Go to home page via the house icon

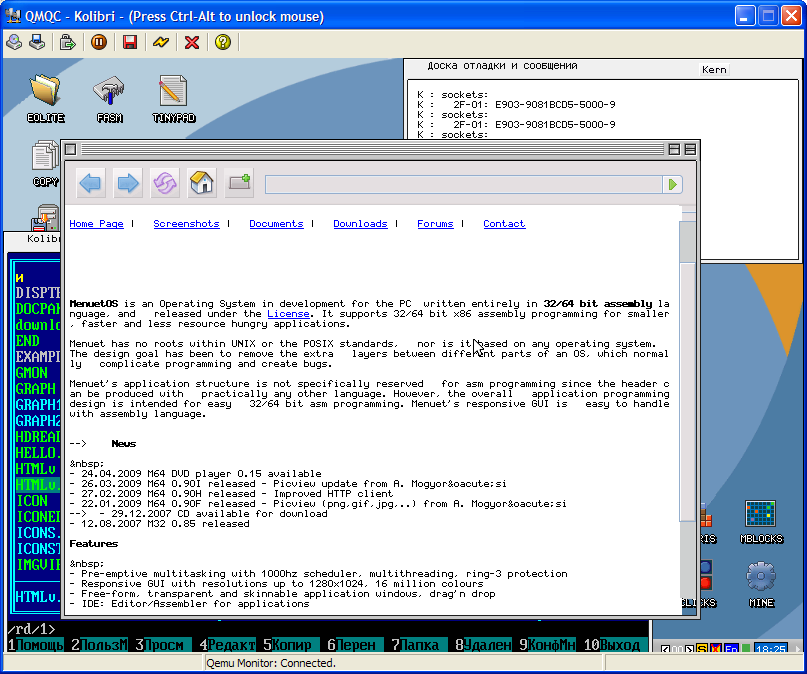200,183
